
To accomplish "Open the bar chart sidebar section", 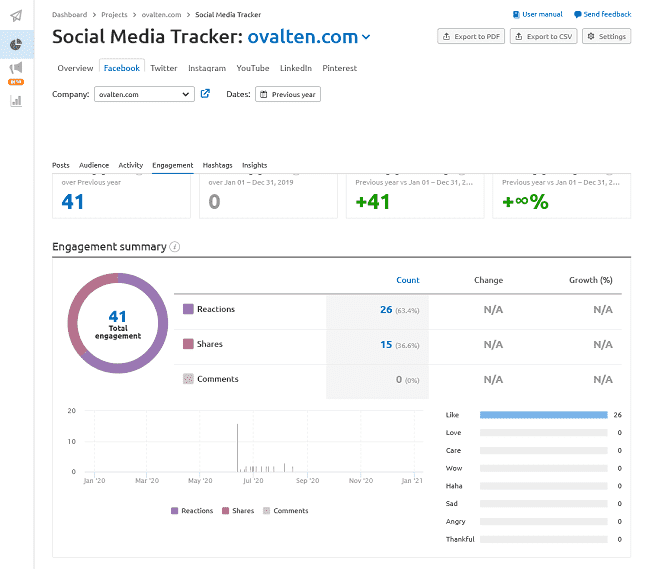I will (x=16, y=101).
